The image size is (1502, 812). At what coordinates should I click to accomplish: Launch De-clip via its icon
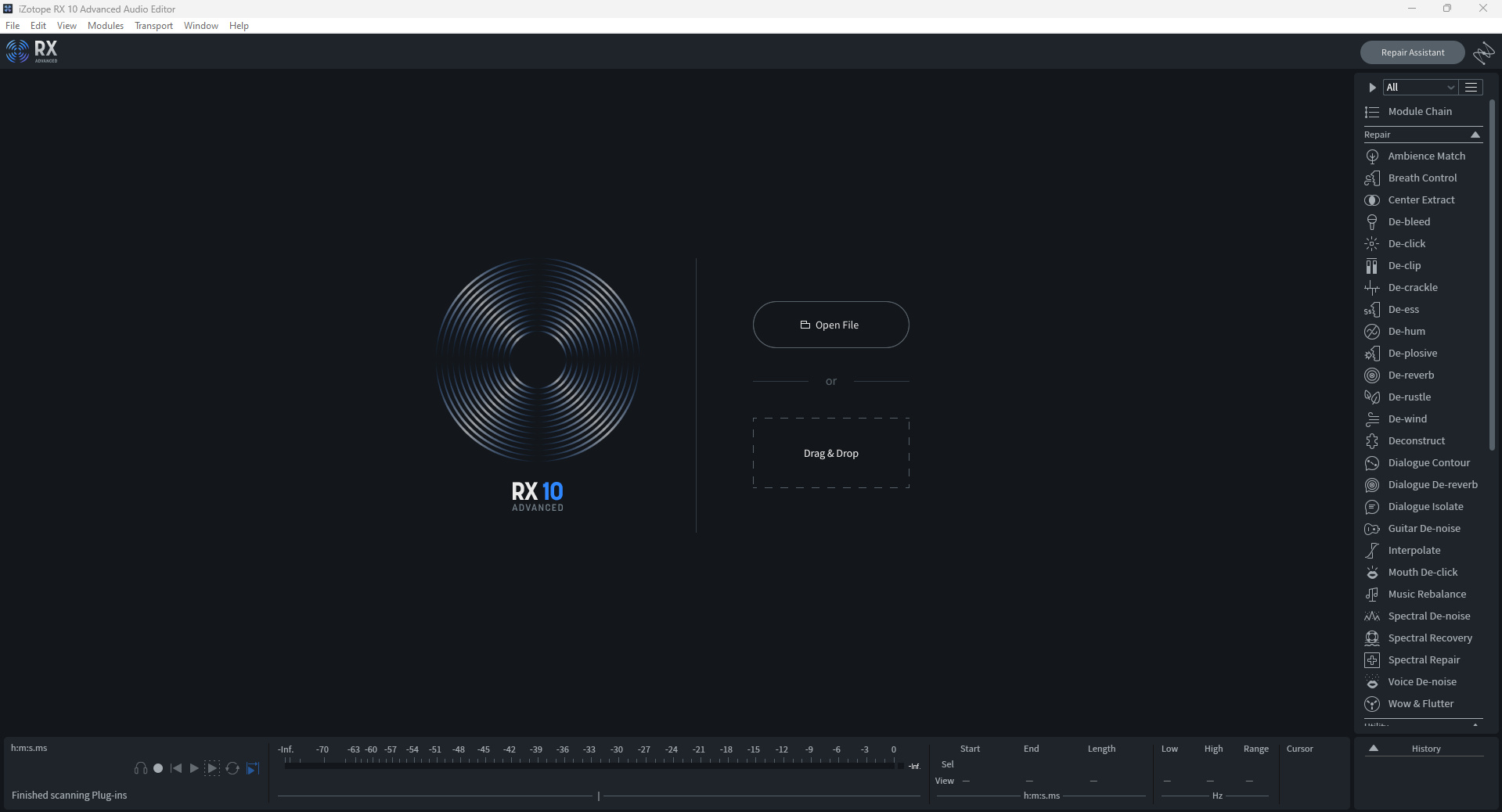pos(1372,266)
